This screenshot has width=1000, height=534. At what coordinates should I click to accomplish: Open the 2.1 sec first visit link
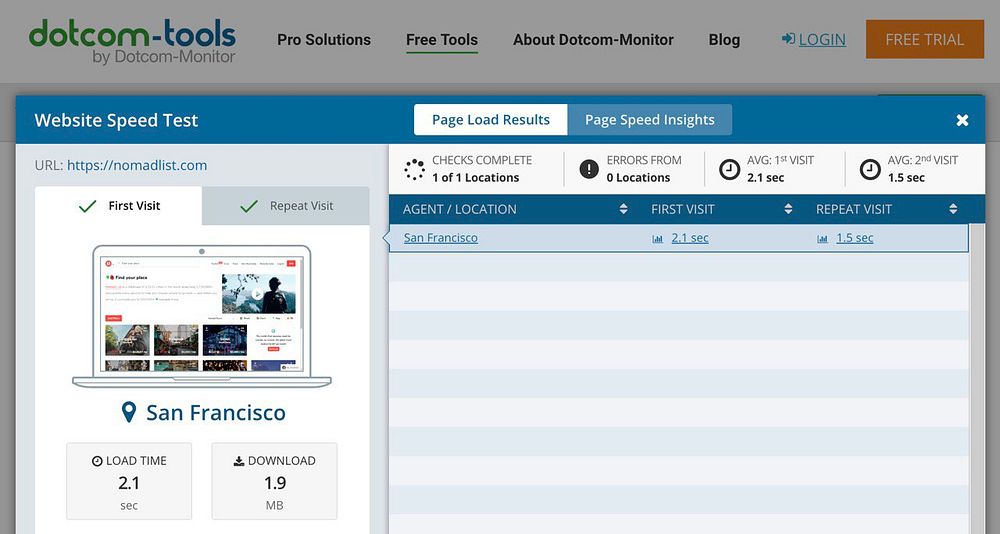[690, 237]
